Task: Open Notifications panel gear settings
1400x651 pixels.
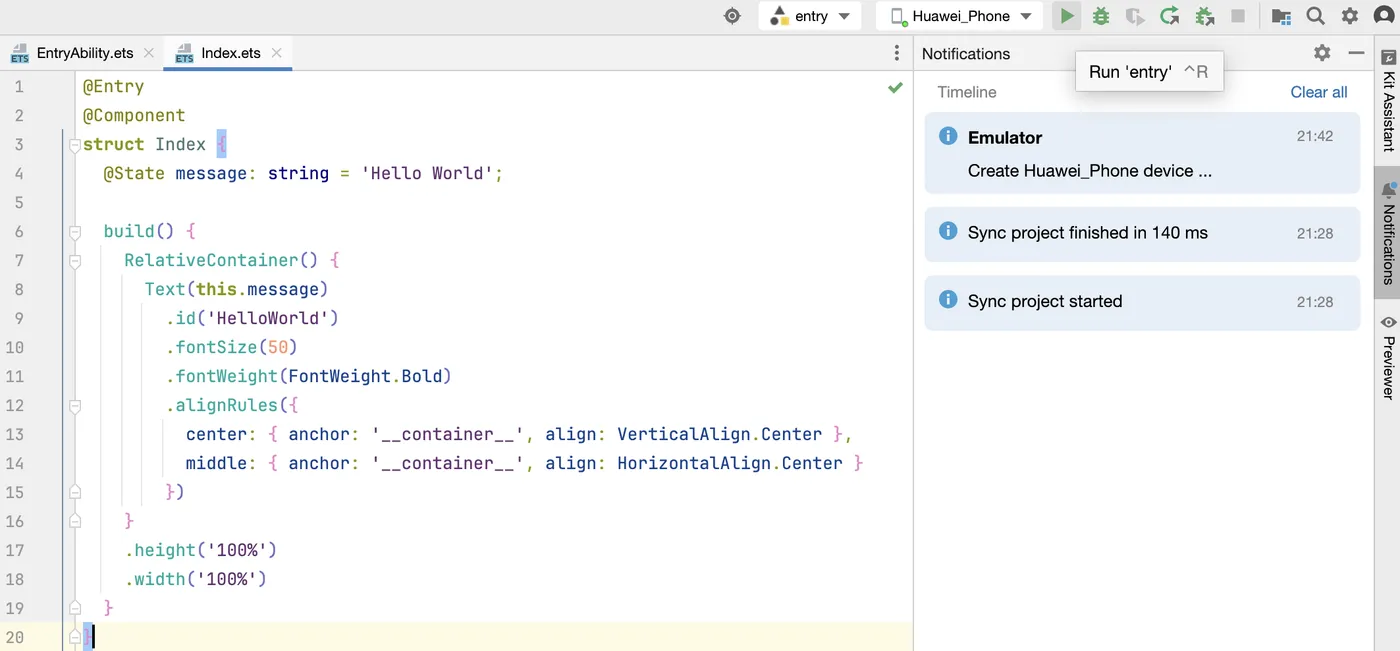Action: (1322, 53)
